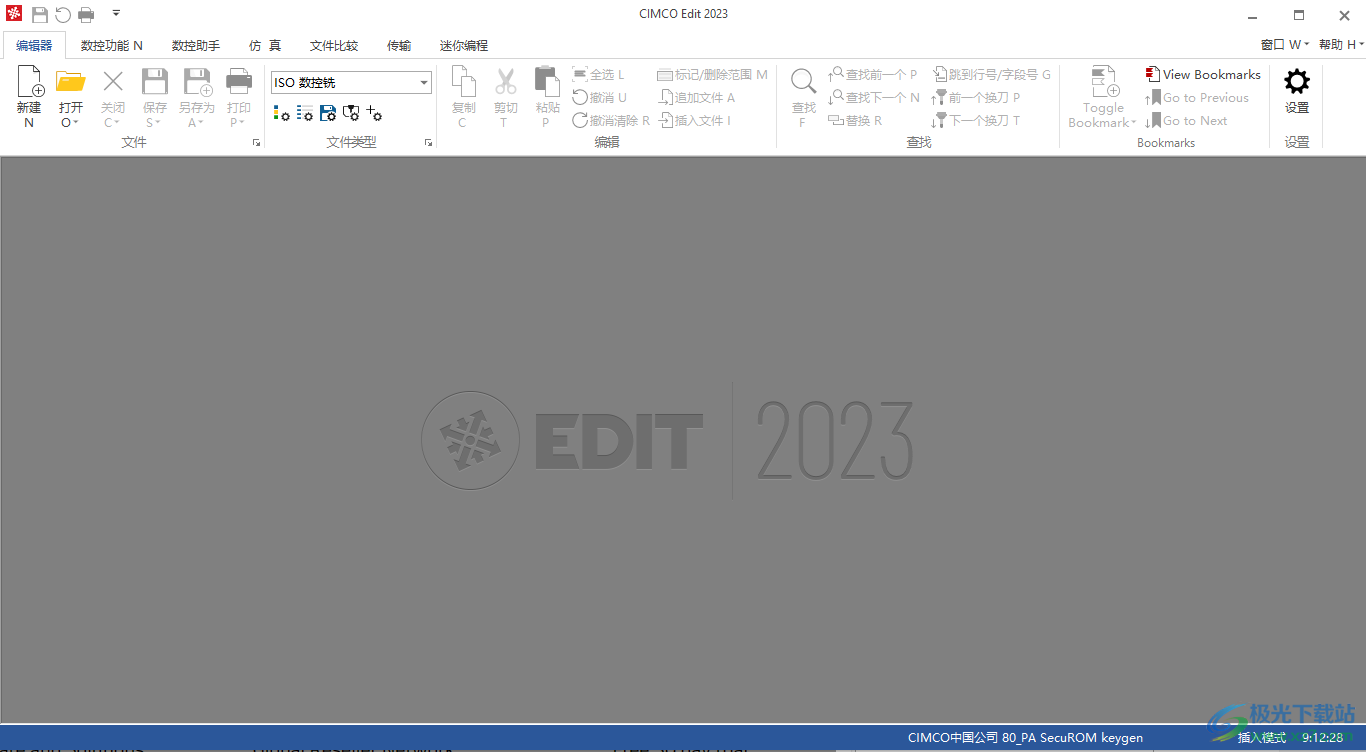Image resolution: width=1366 pixels, height=752 pixels.
Task: Open View Bookmarks panel
Action: pos(1203,74)
